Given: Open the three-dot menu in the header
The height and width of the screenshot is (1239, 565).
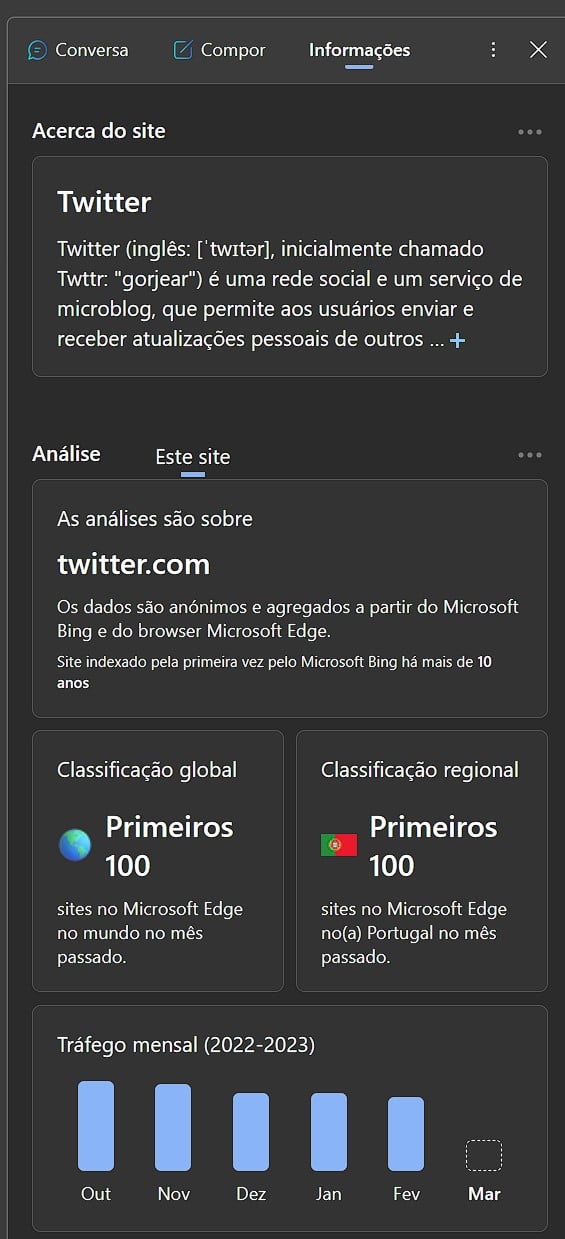Looking at the screenshot, I should (x=493, y=49).
